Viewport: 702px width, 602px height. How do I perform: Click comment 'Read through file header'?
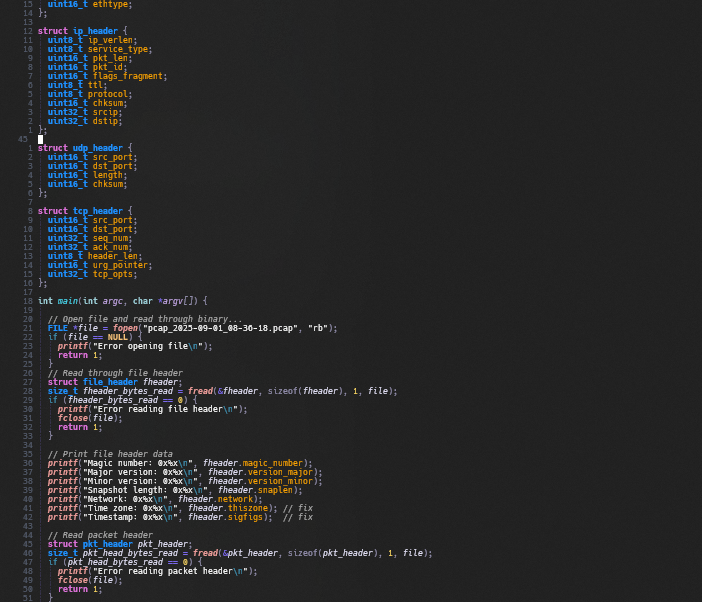[115, 373]
